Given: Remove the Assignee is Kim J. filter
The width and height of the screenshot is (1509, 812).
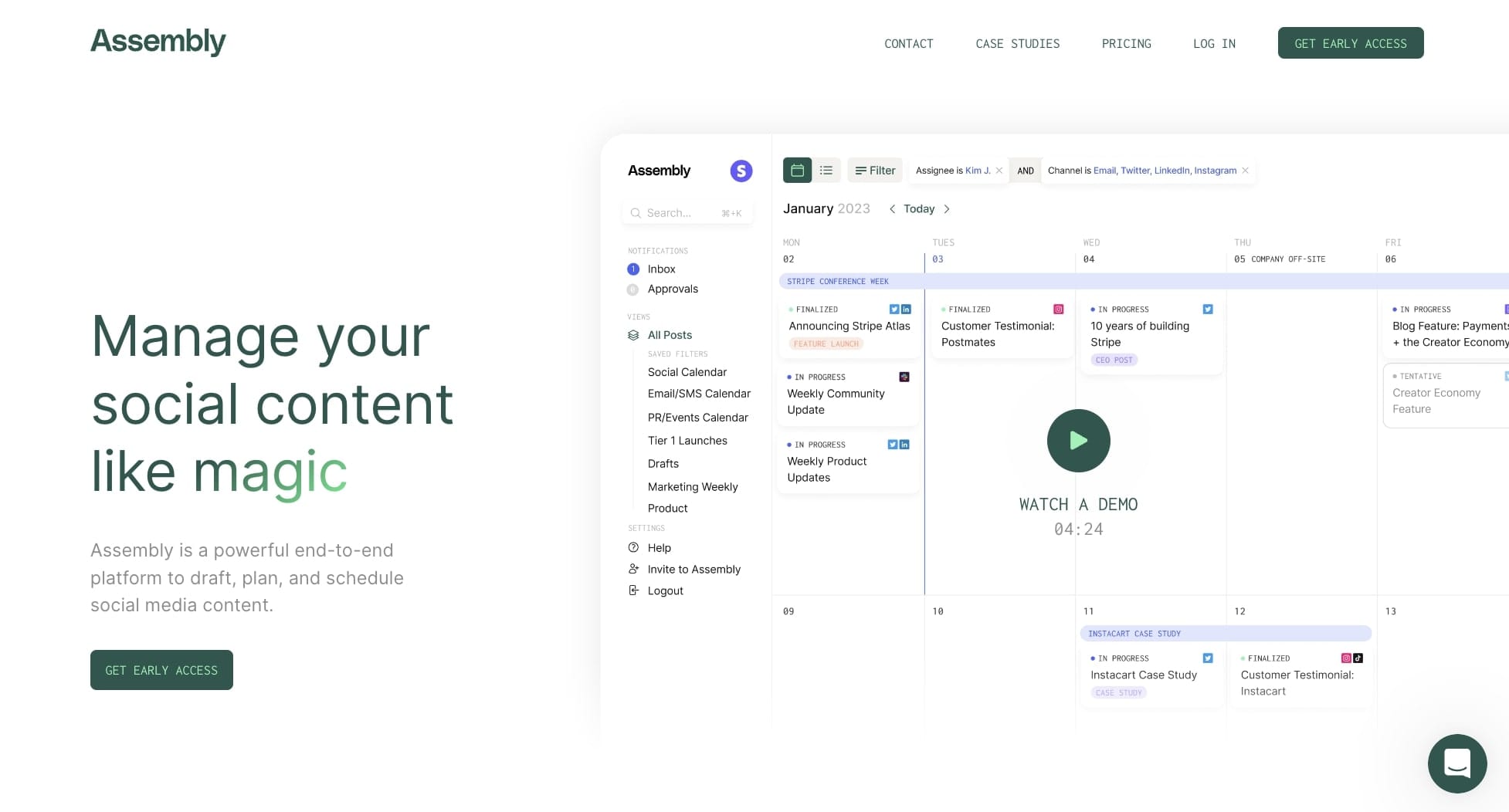Looking at the screenshot, I should (999, 170).
